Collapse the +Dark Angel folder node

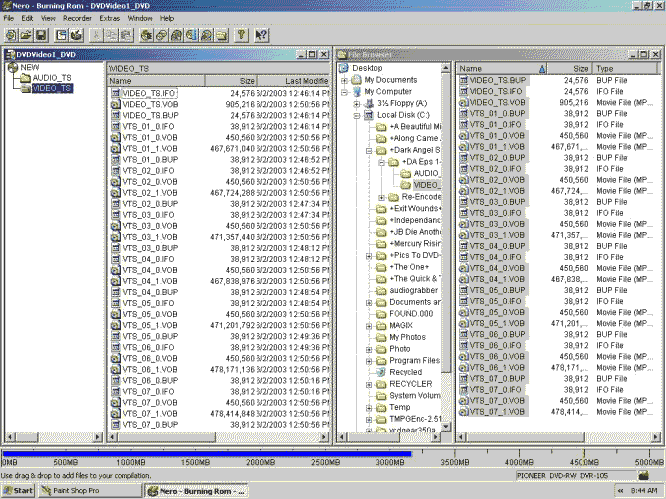point(369,151)
